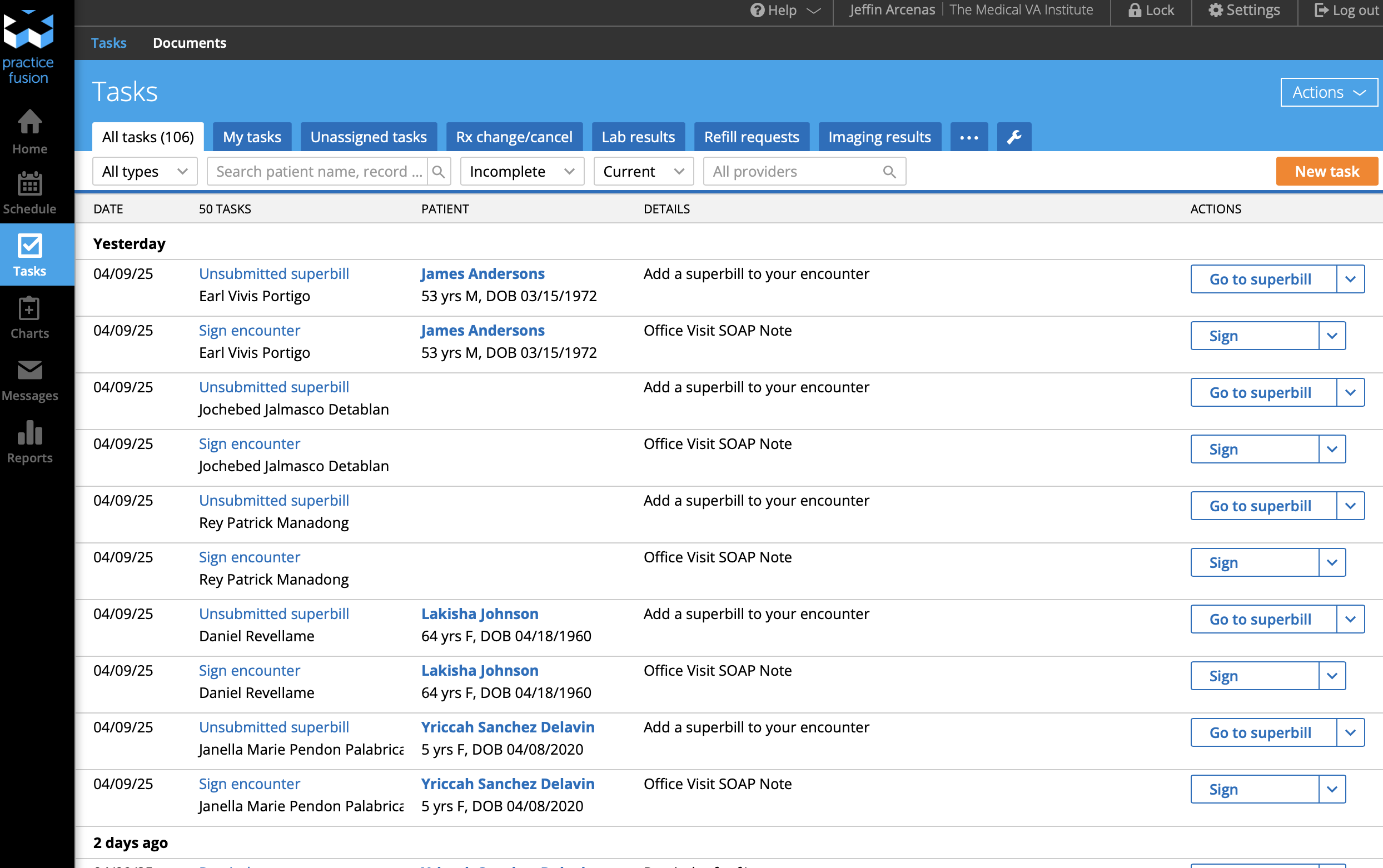Viewport: 1383px width, 868px height.
Task: Switch to the Tasks top navigation tab
Action: [x=108, y=43]
